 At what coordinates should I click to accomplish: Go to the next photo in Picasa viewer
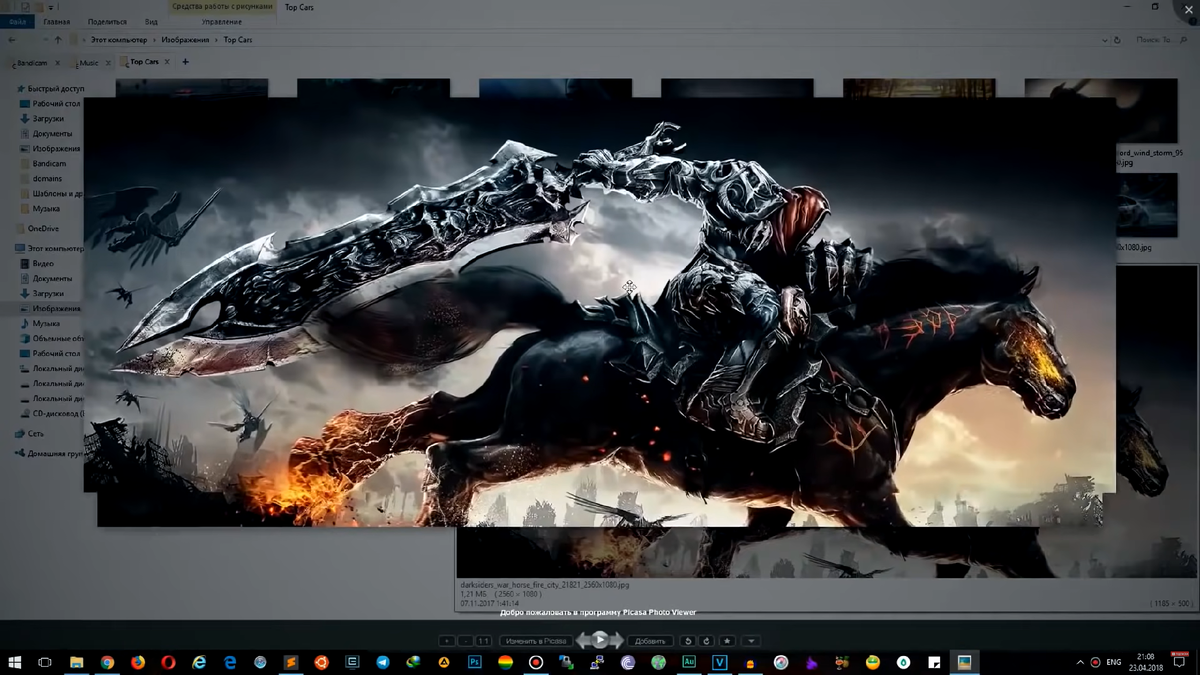point(617,641)
